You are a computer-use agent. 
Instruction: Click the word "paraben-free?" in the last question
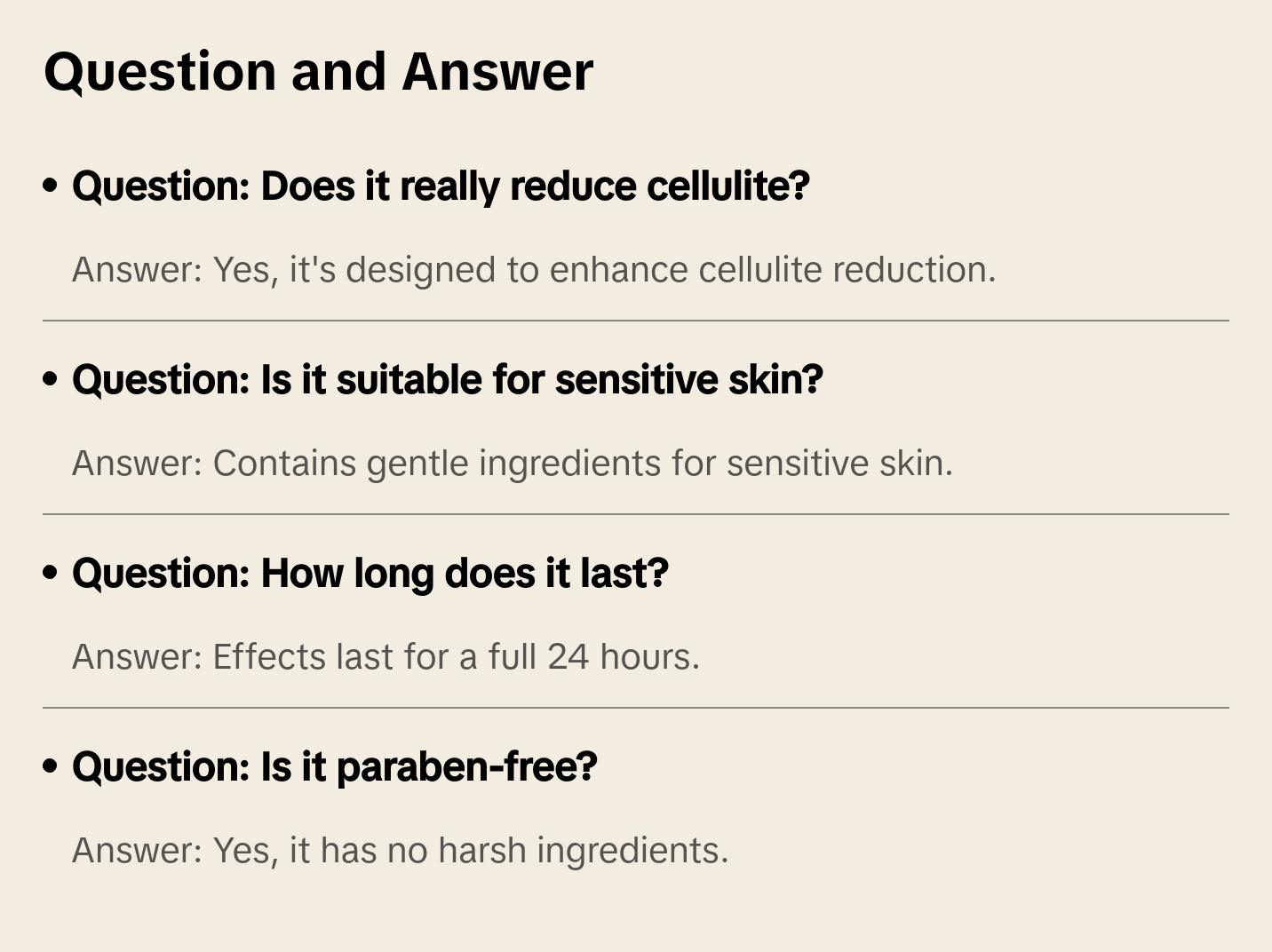coord(467,767)
